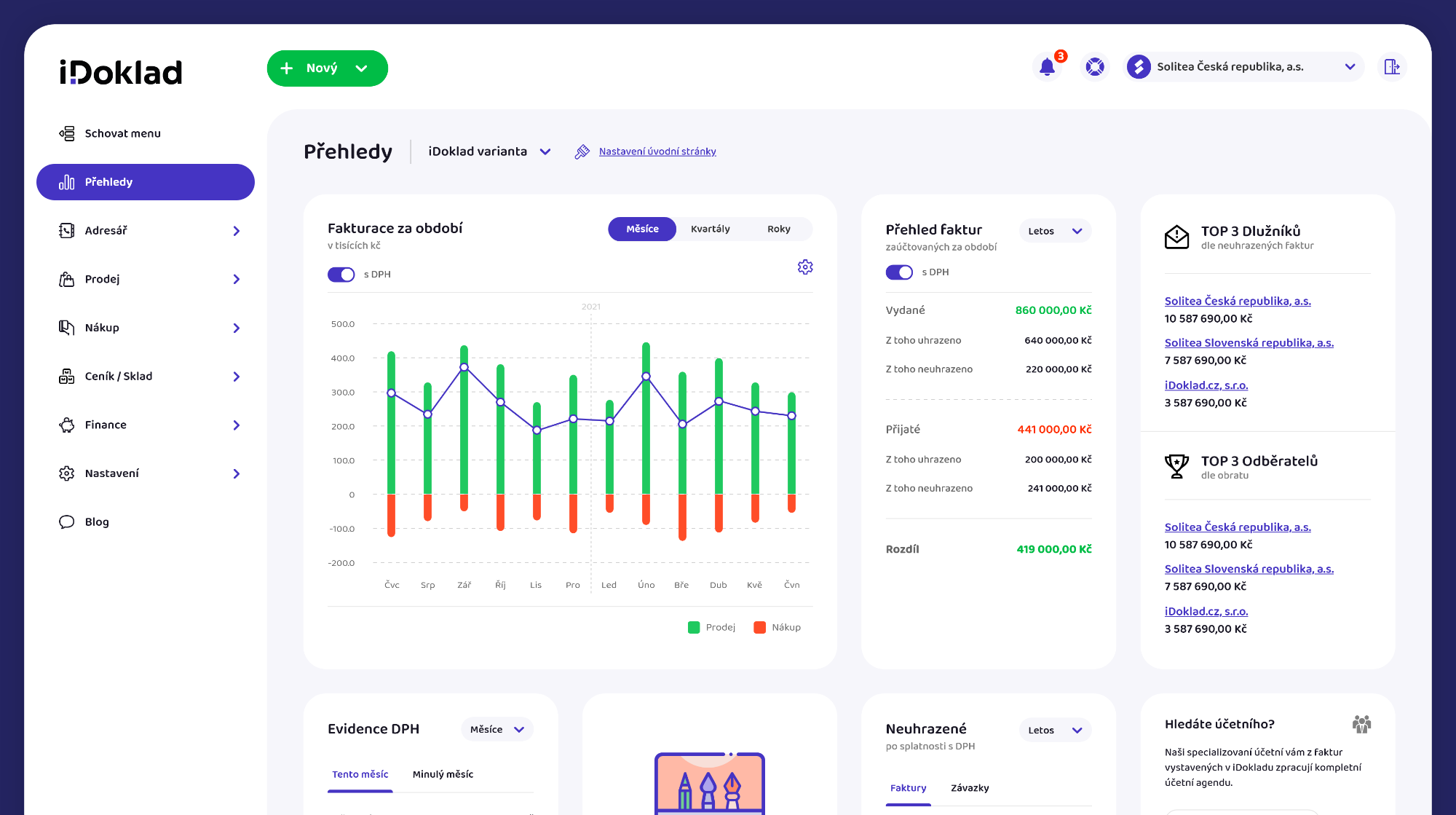Toggle Nákup series in chart legend
The width and height of the screenshot is (1456, 815).
coord(777,628)
